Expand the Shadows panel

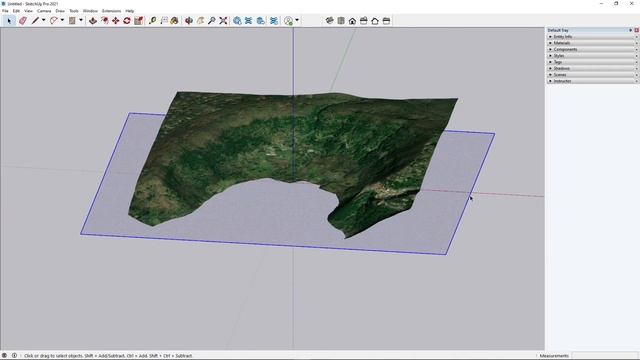(x=593, y=68)
